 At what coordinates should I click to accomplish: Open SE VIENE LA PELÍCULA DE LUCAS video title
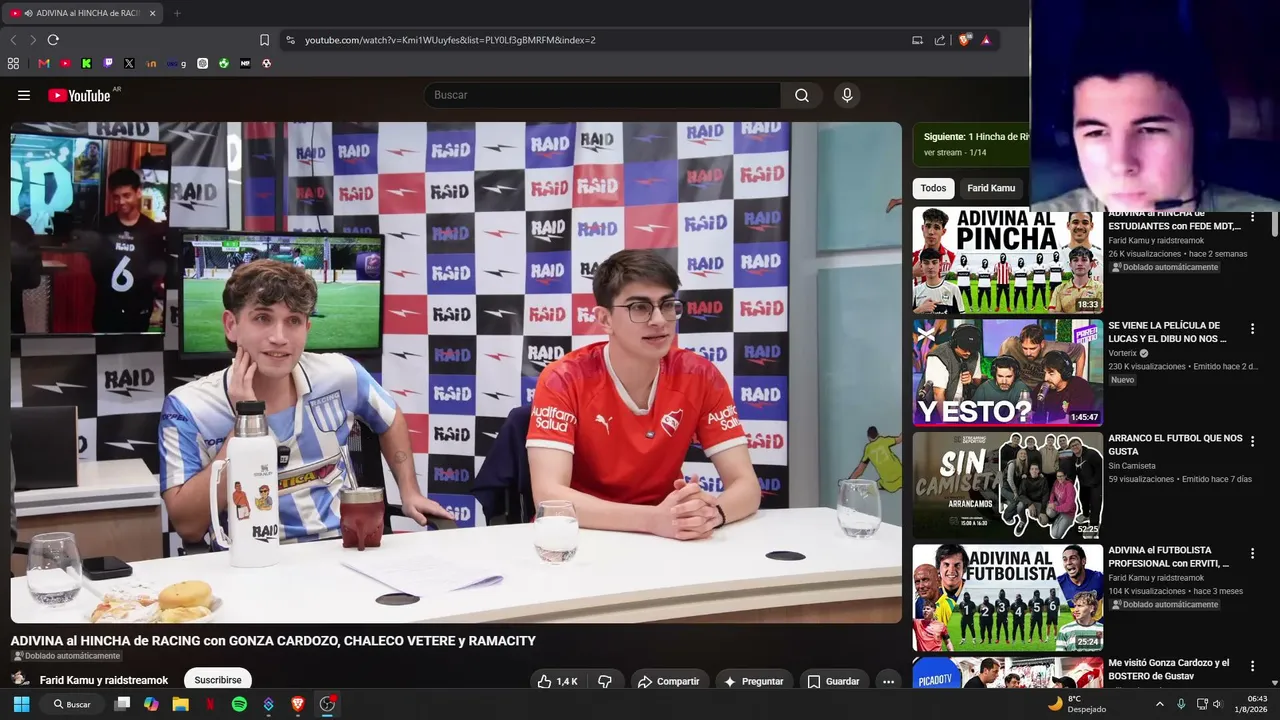[x=1167, y=332]
